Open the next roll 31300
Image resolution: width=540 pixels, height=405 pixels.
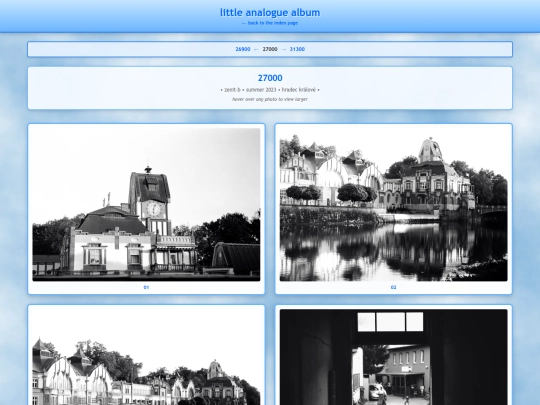coord(297,49)
